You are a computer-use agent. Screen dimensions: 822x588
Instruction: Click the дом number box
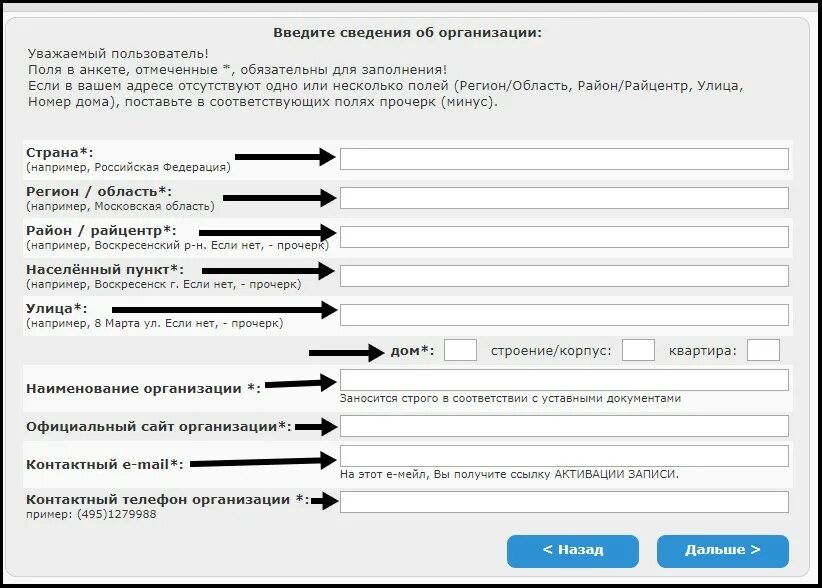tap(460, 350)
